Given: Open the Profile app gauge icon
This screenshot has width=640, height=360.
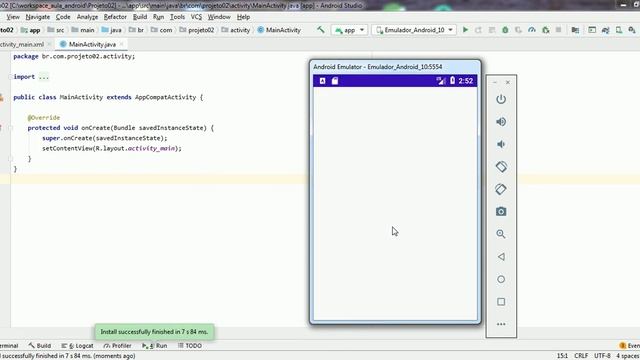Looking at the screenshot, I should [x=531, y=30].
